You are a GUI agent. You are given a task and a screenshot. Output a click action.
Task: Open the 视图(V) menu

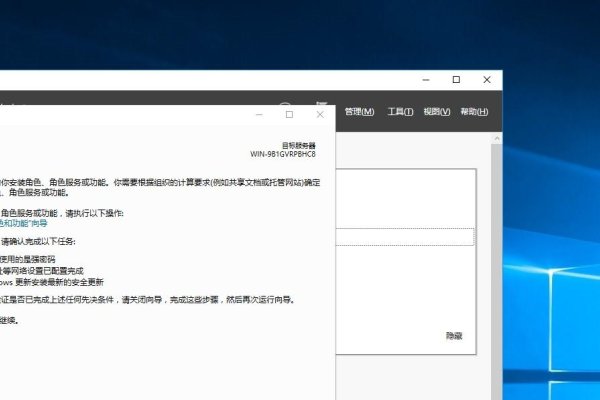click(x=437, y=111)
